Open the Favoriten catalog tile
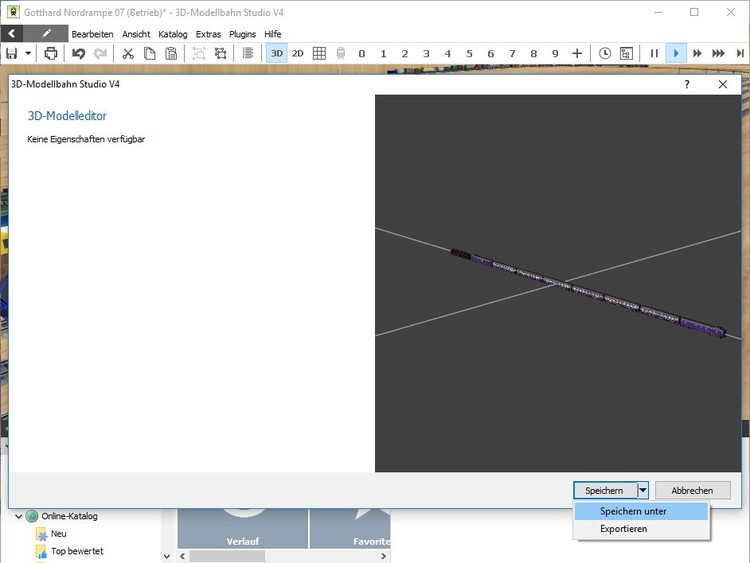This screenshot has height=563, width=750. point(350,528)
